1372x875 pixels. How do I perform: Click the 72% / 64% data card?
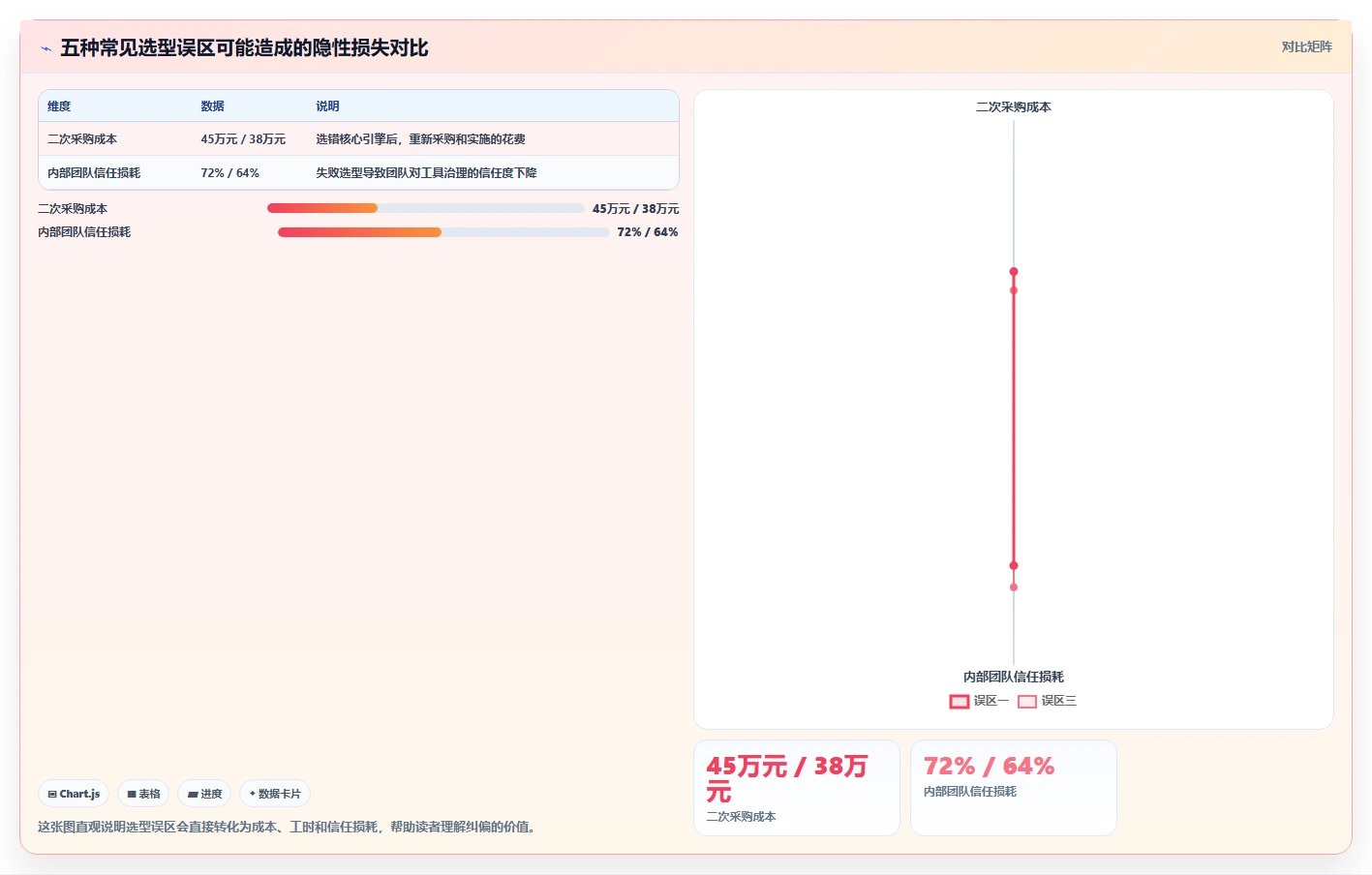pyautogui.click(x=1014, y=788)
